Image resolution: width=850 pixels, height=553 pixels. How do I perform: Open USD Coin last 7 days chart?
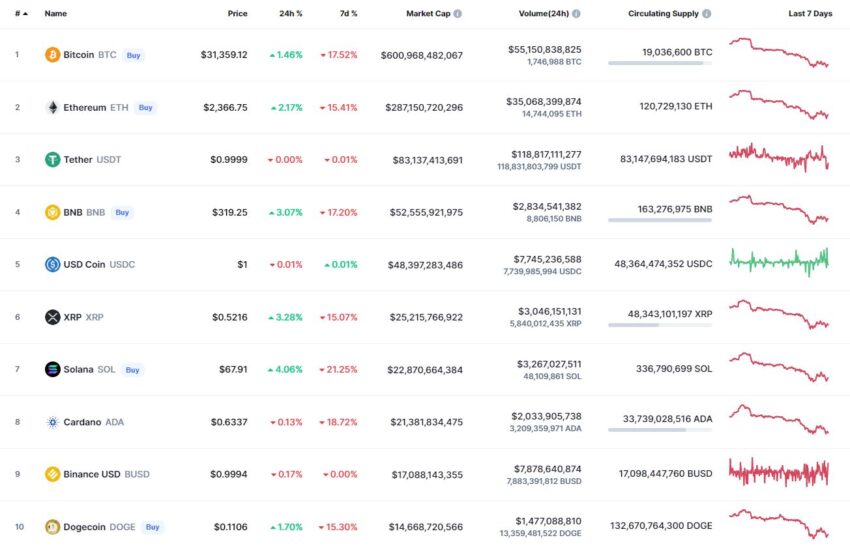point(779,262)
